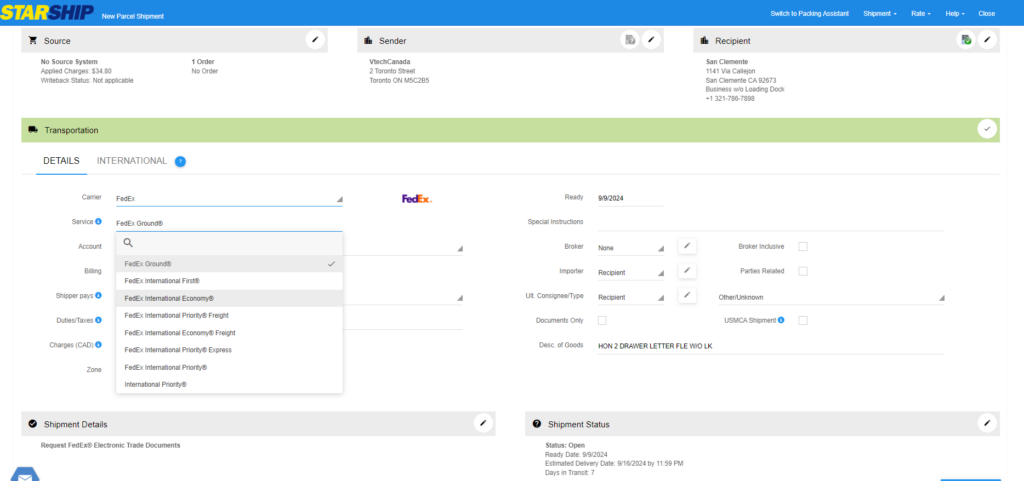This screenshot has width=1024, height=481.
Task: Click the Service field showing FedEx Ground
Action: tap(229, 223)
